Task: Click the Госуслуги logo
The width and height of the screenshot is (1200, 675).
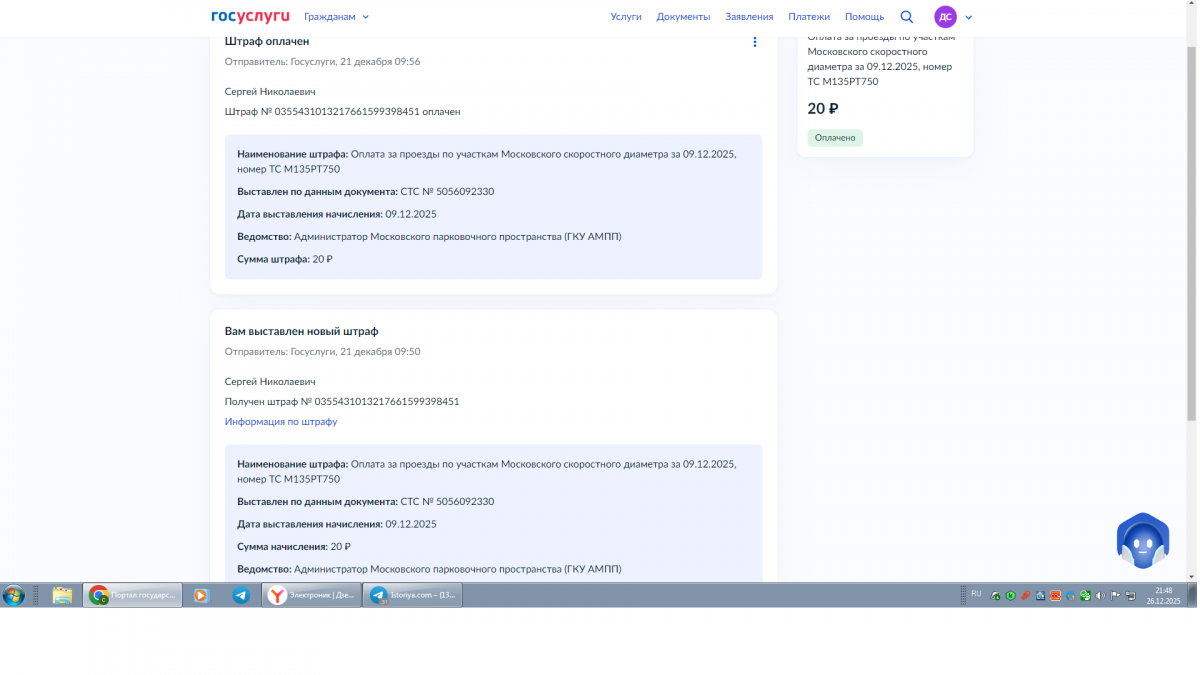Action: [x=250, y=16]
